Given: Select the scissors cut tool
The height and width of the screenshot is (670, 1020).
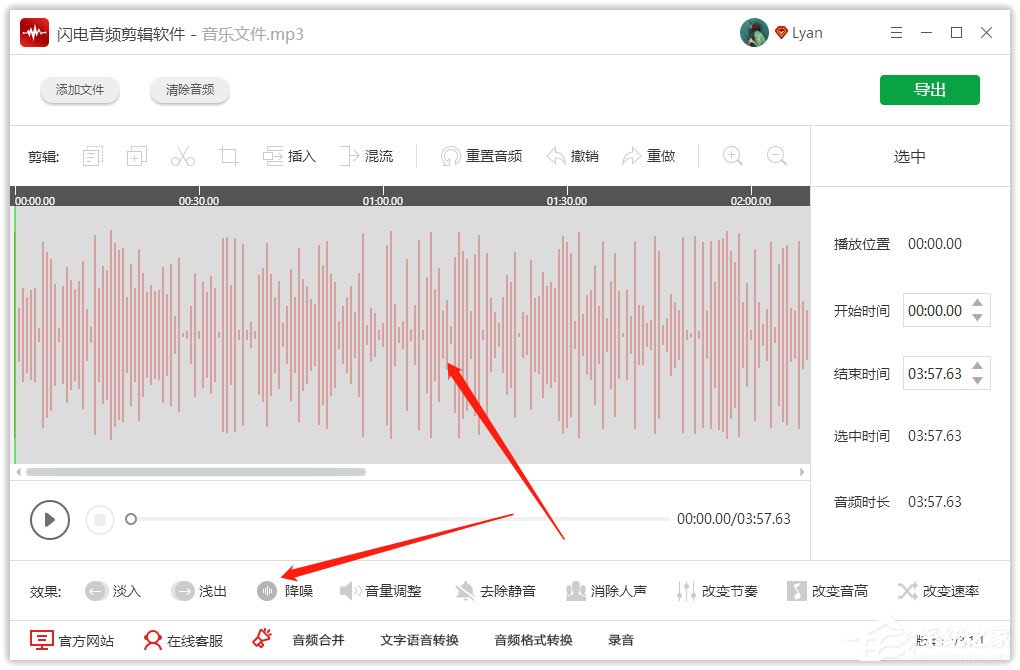Looking at the screenshot, I should (183, 156).
